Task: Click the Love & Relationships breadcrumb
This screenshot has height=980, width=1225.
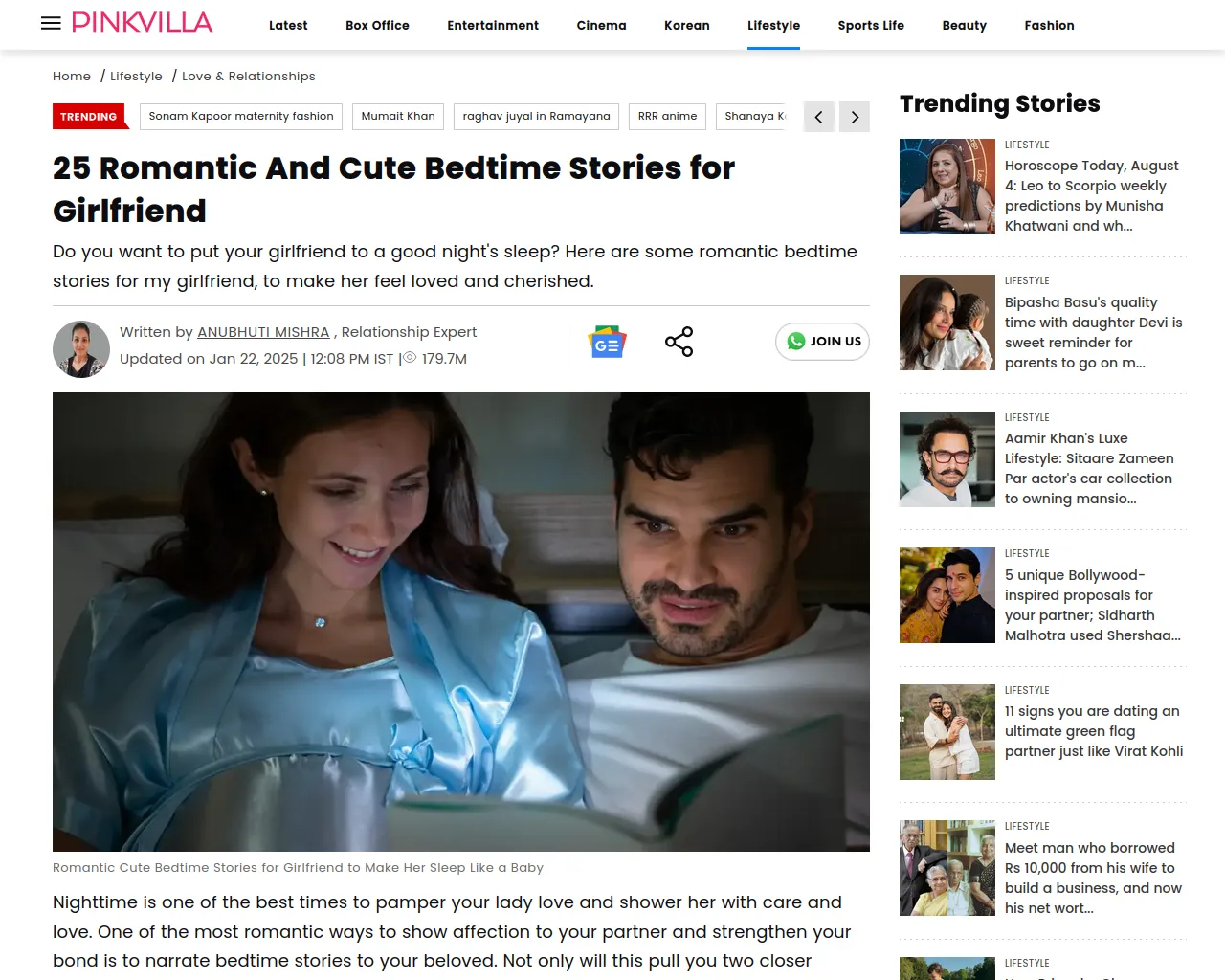Action: [x=249, y=77]
